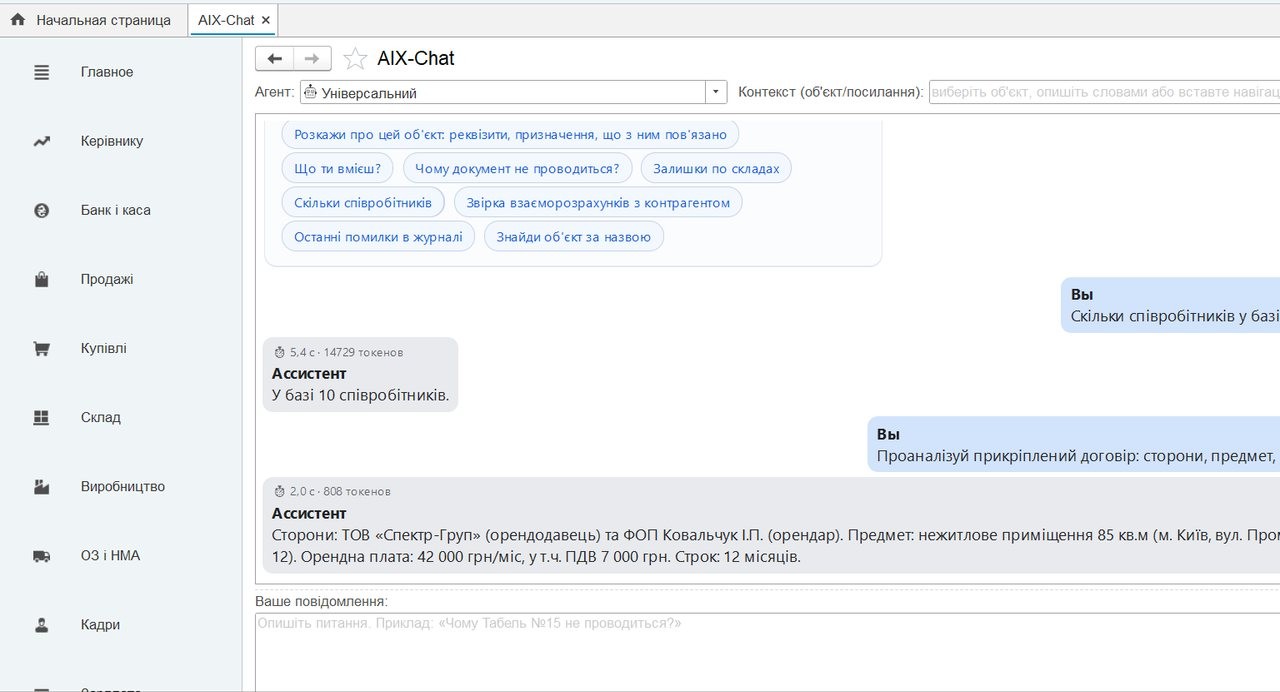Click 'Чому документ не проводиться?' suggestion
This screenshot has width=1280, height=692.
tap(517, 168)
